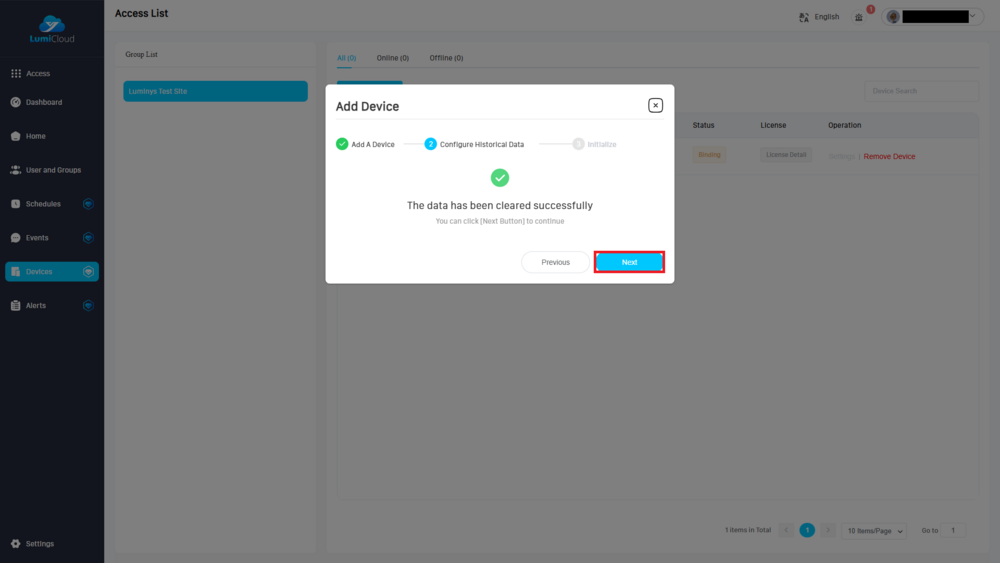Click the Alerts clipboard icon
This screenshot has width=1000, height=563.
16,305
